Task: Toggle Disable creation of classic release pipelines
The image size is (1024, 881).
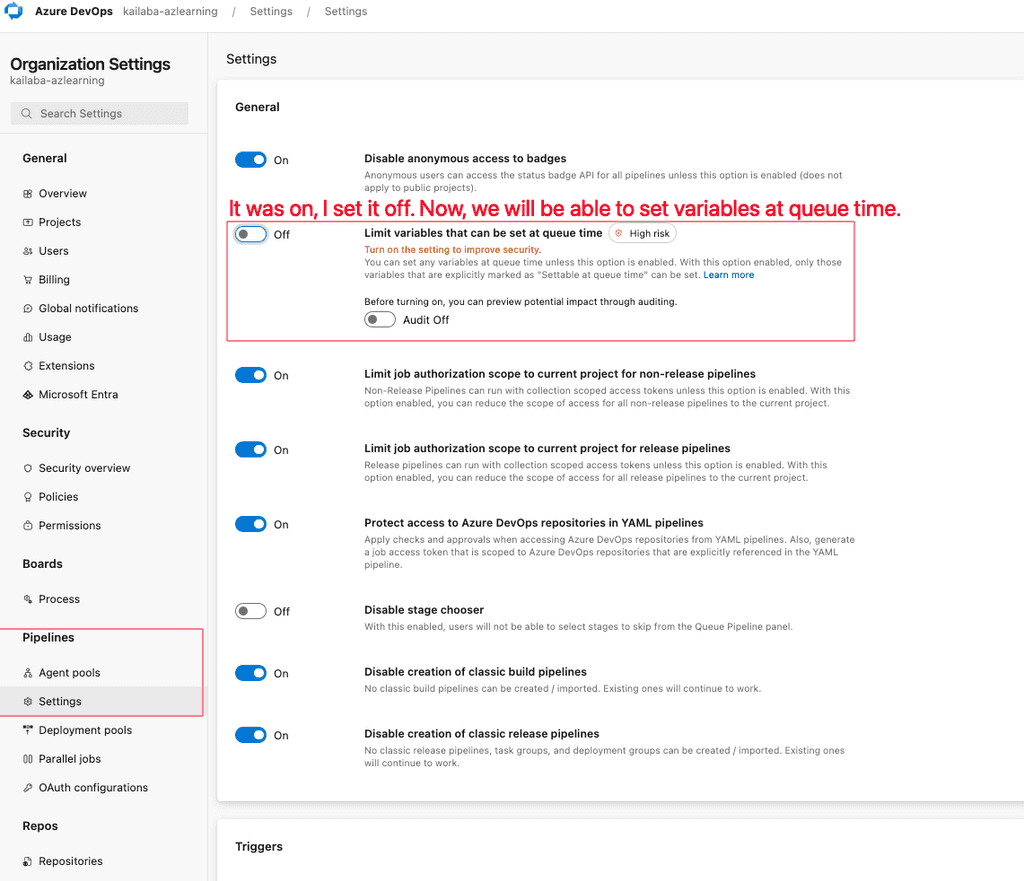Action: 251,735
